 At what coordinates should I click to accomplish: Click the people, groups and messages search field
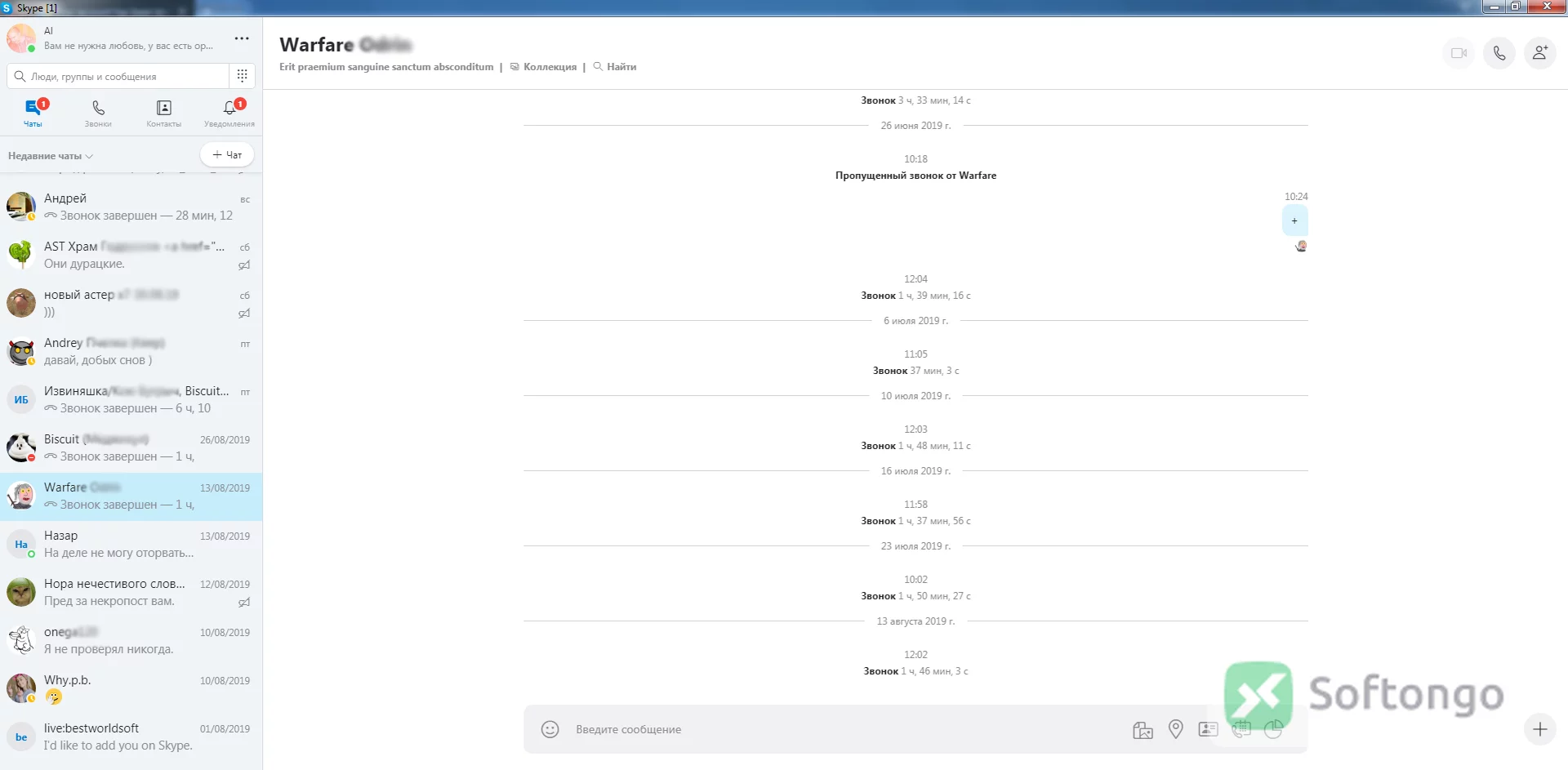coord(118,76)
